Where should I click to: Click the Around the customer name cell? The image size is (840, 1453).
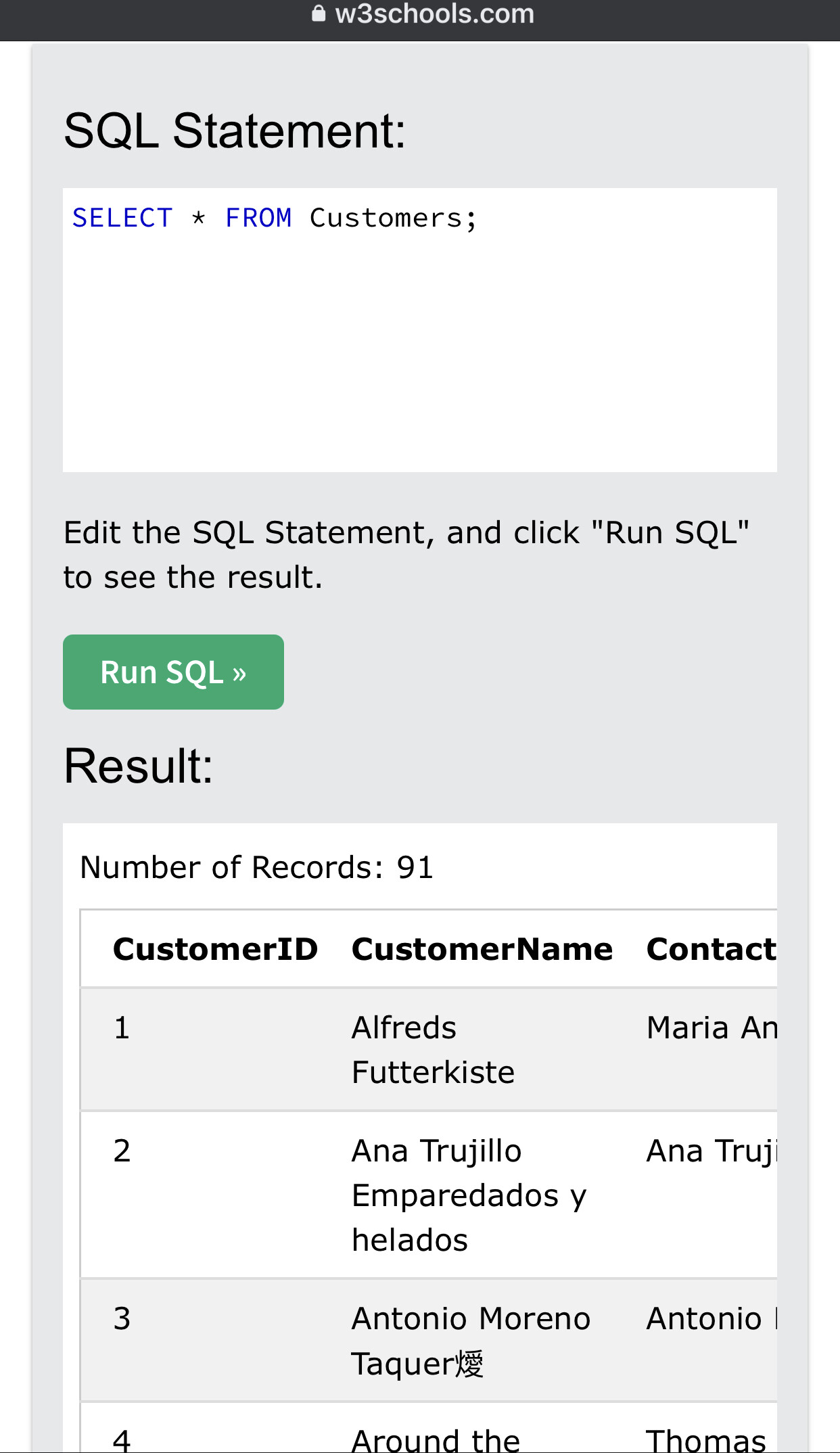point(483,1428)
